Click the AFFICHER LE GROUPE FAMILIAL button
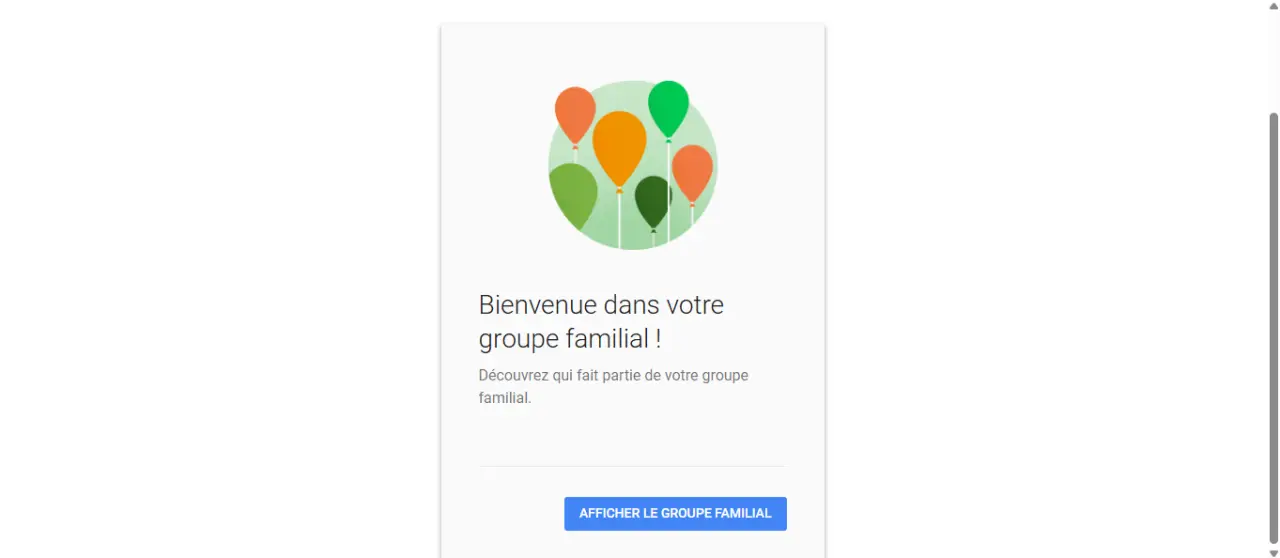 675,513
